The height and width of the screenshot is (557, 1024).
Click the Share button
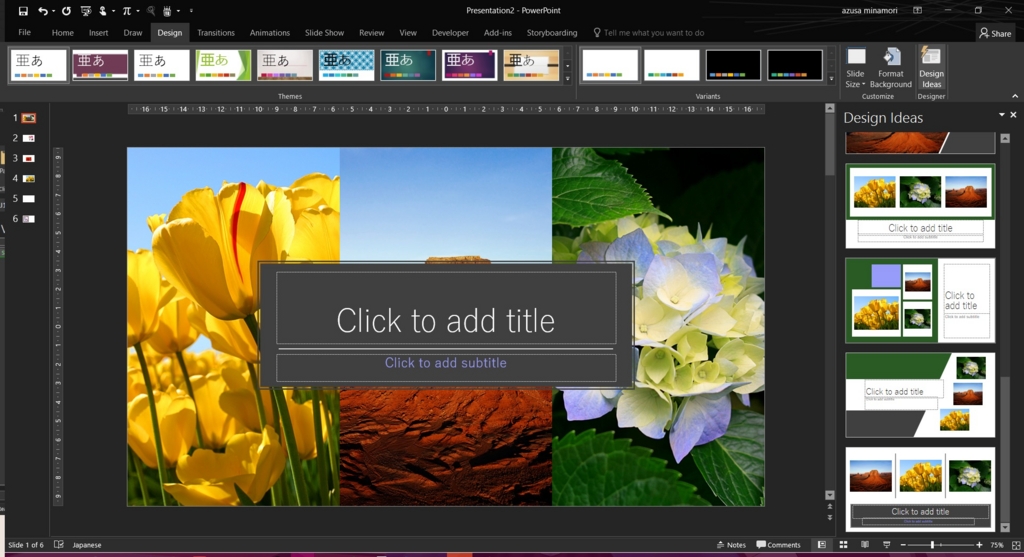tap(995, 33)
